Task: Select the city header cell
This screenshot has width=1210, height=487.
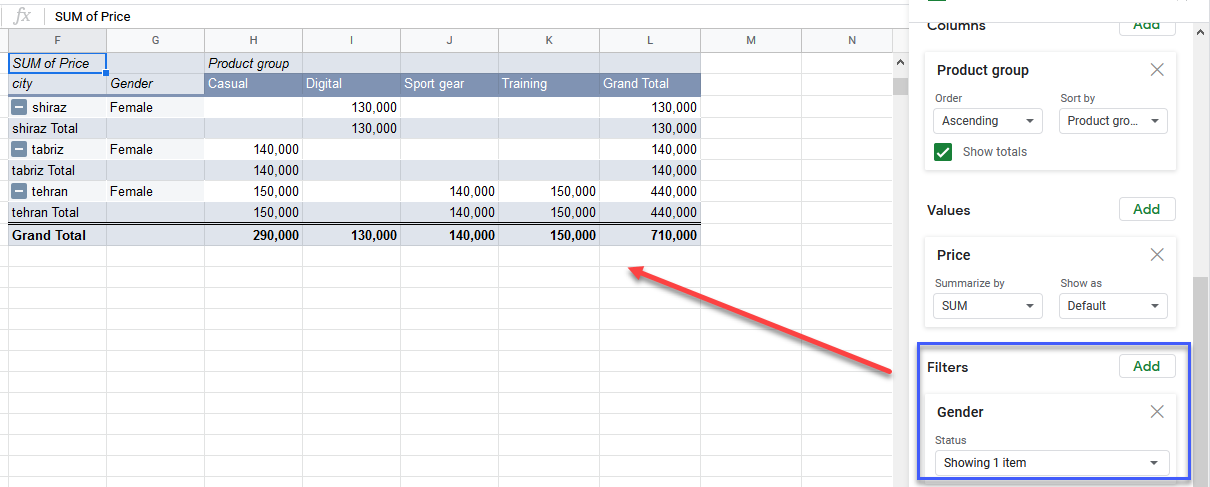Action: tap(57, 84)
